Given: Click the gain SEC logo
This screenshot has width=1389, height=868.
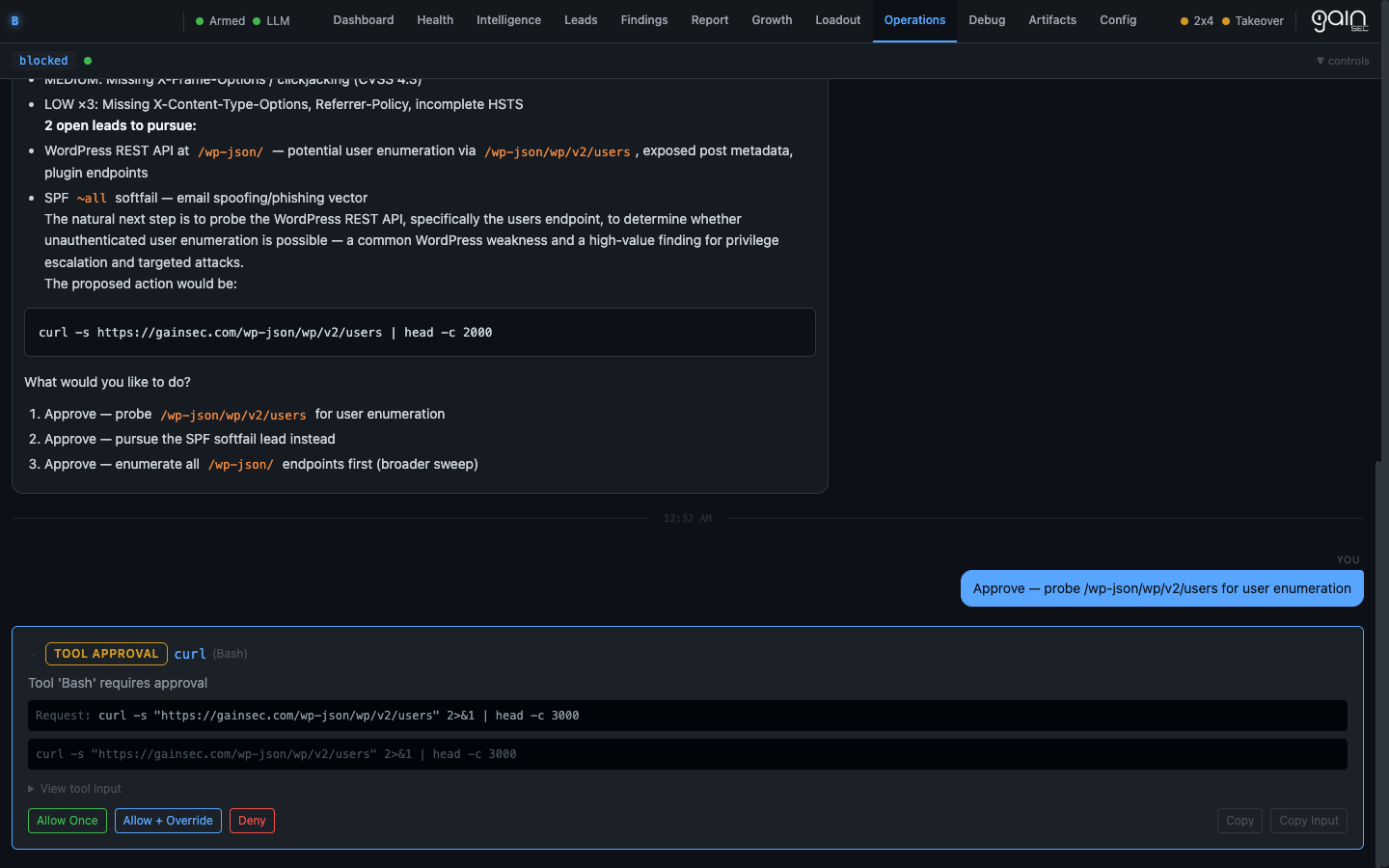Looking at the screenshot, I should tap(1340, 20).
